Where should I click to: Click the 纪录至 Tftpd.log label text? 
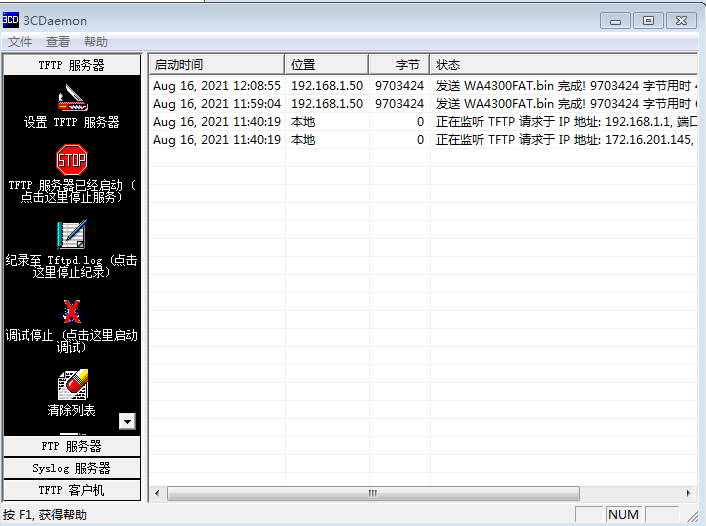pyautogui.click(x=72, y=266)
